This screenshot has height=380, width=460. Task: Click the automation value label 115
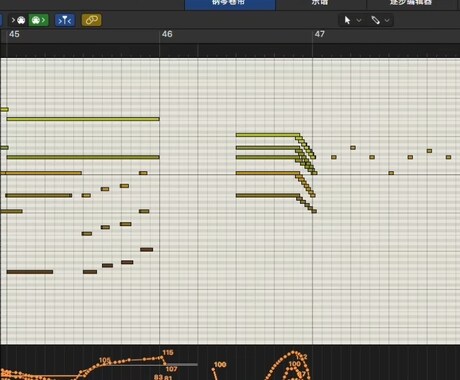coord(168,353)
